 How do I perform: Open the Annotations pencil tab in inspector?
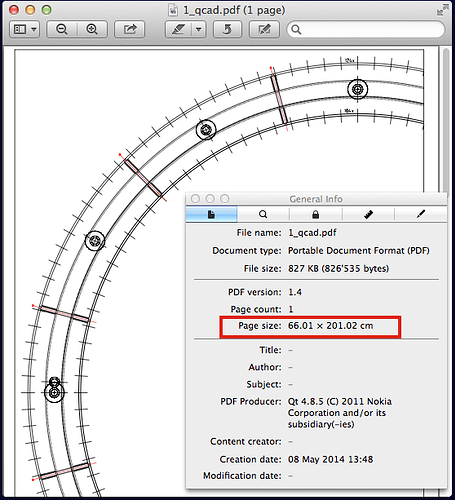[x=421, y=214]
